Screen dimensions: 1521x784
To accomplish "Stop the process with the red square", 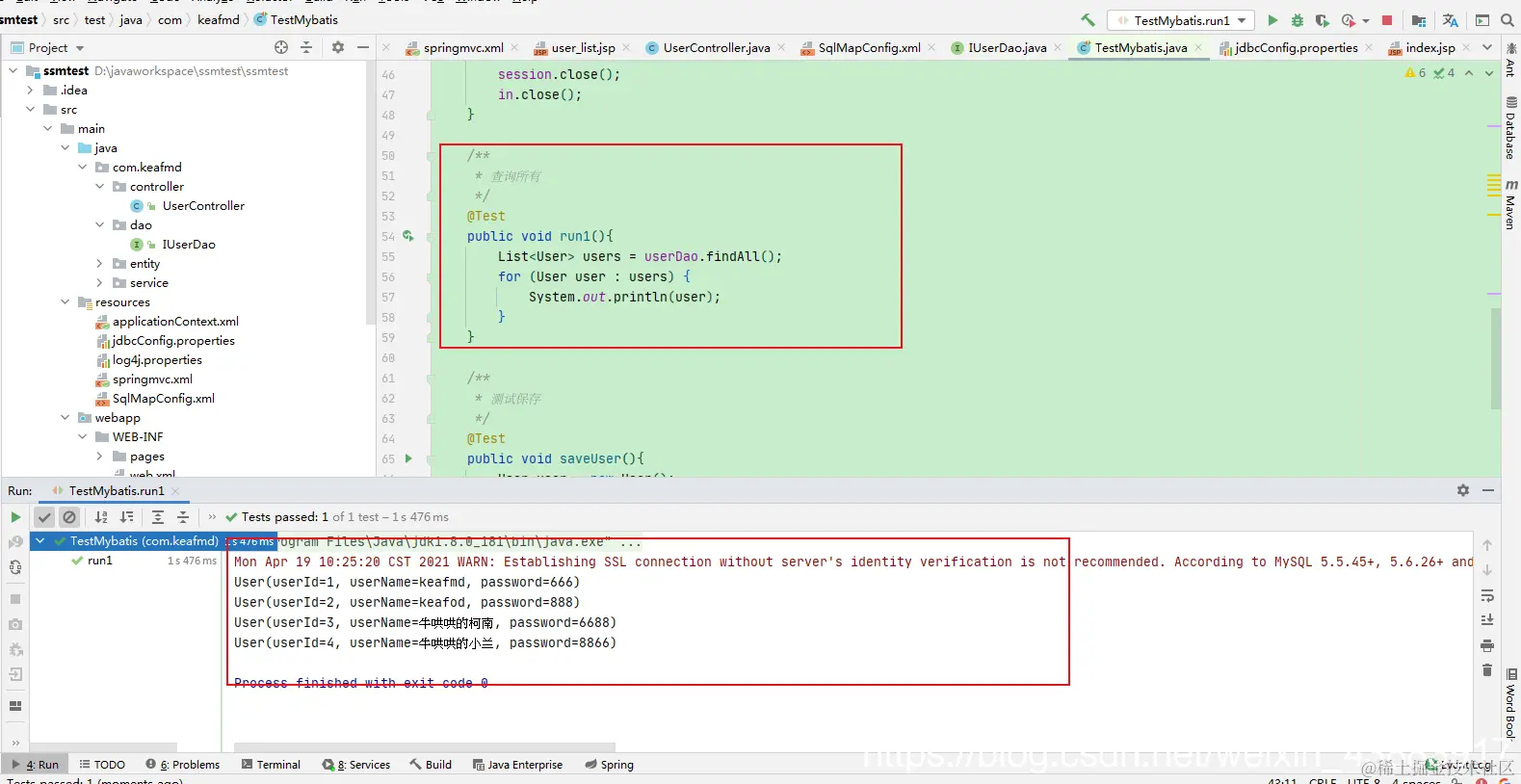I will pyautogui.click(x=1387, y=20).
